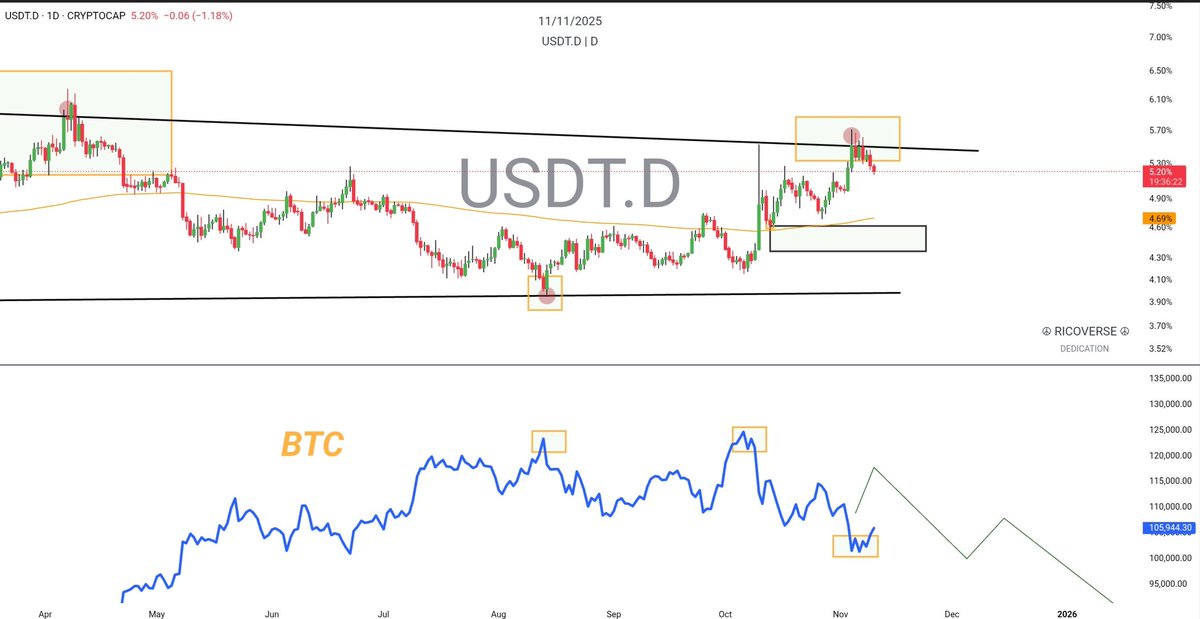Click 3.90% on the price axis
The image size is (1200, 619).
coord(1160,302)
